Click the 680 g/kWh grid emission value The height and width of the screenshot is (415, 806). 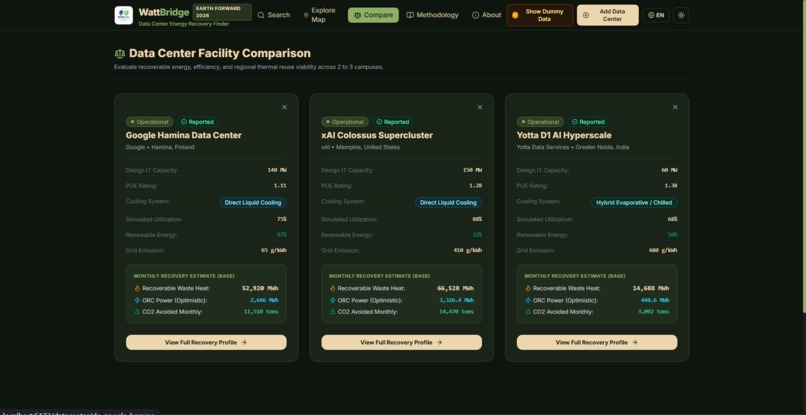[x=663, y=250]
